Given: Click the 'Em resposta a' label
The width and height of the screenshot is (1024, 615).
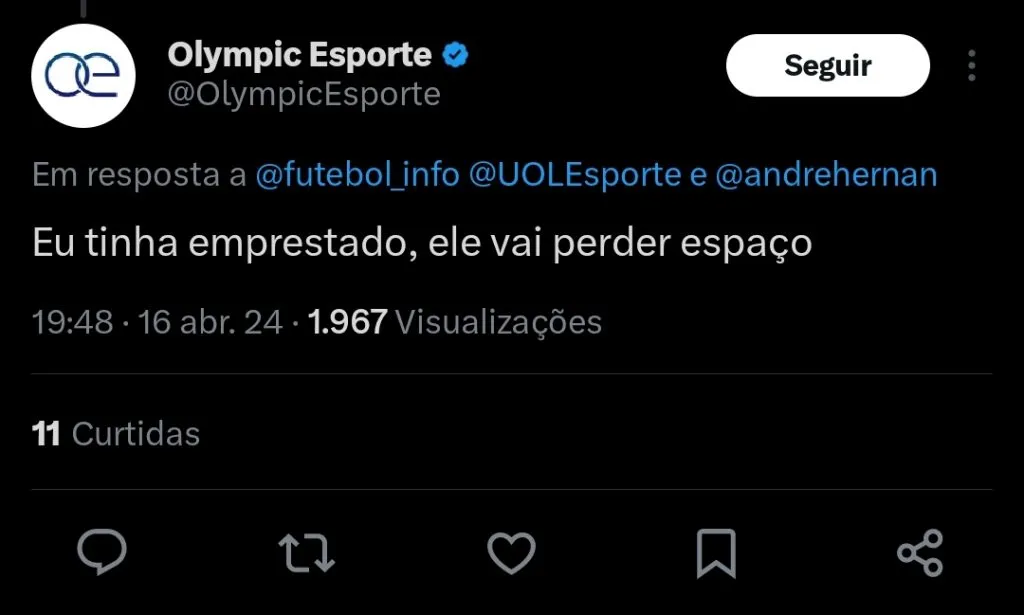Looking at the screenshot, I should pyautogui.click(x=139, y=176).
